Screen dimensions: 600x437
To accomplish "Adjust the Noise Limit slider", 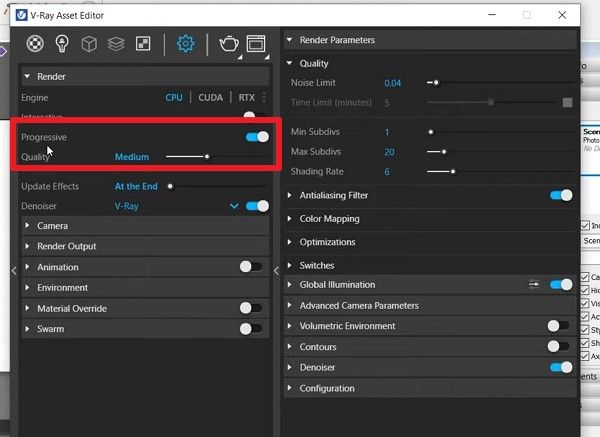I will [436, 82].
